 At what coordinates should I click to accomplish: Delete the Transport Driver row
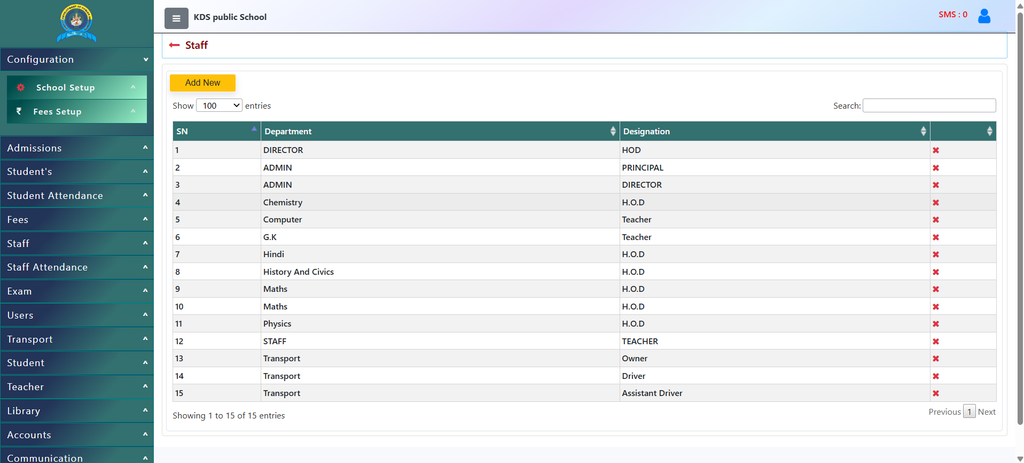tap(935, 376)
